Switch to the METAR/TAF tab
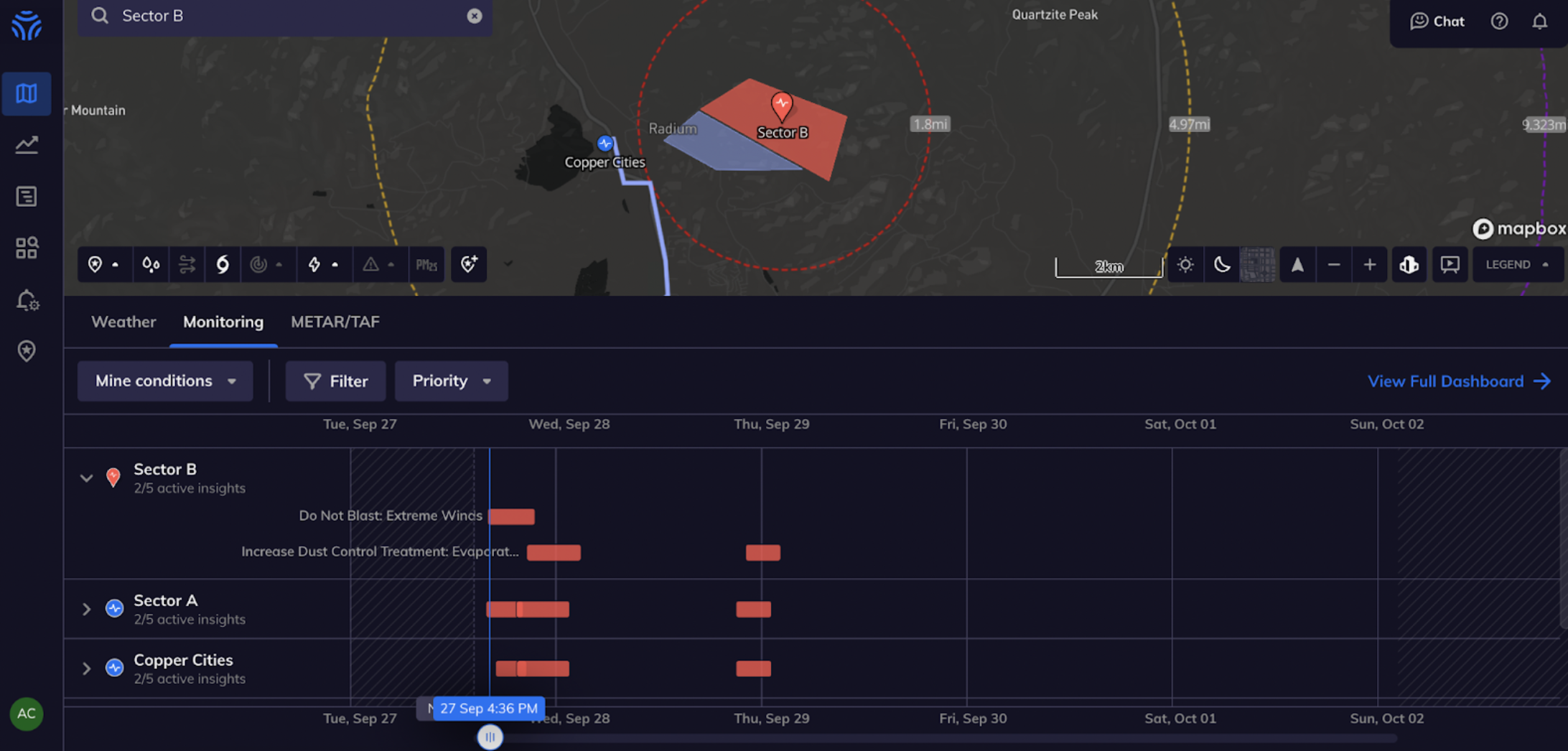1568x751 pixels. [x=335, y=322]
